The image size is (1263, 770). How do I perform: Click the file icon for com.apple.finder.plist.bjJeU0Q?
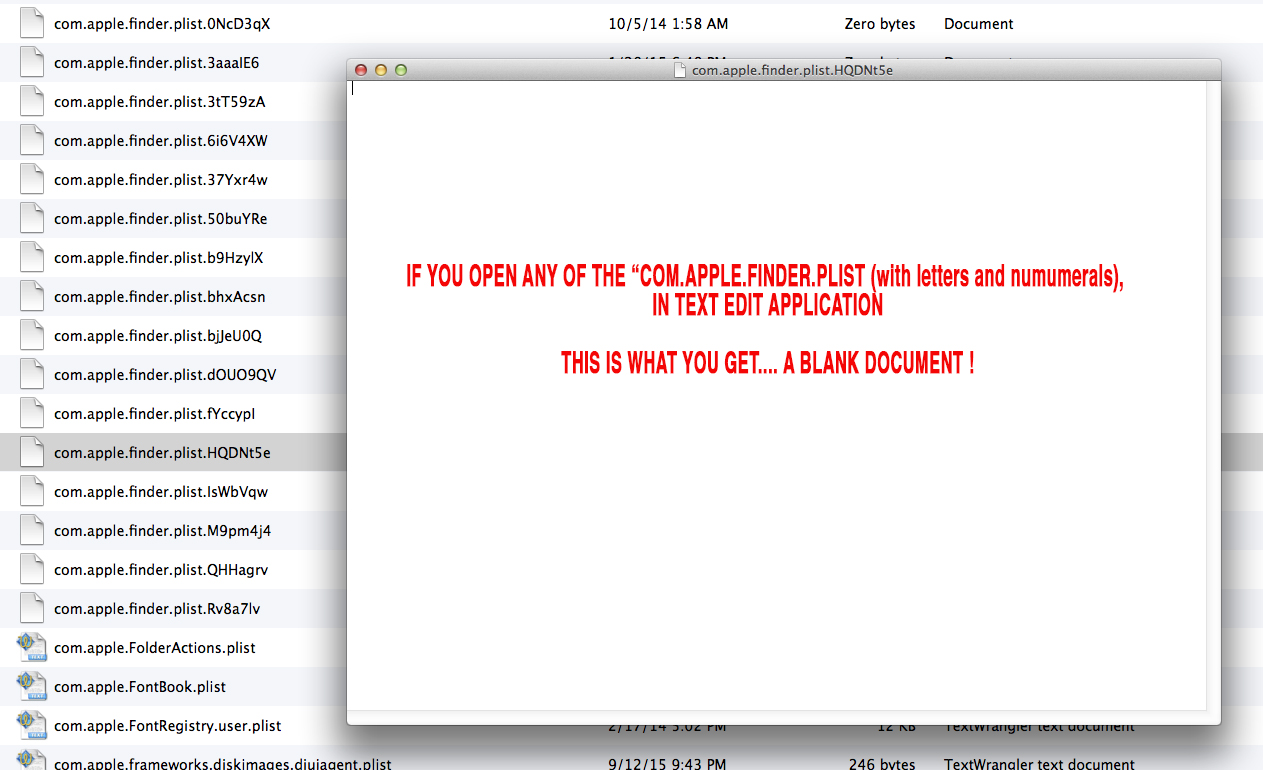tap(32, 336)
